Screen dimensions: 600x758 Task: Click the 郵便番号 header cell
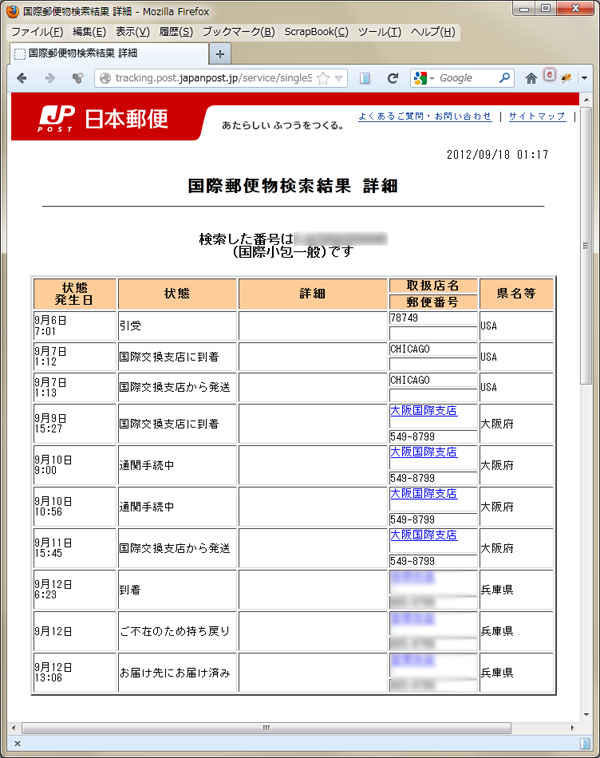433,302
